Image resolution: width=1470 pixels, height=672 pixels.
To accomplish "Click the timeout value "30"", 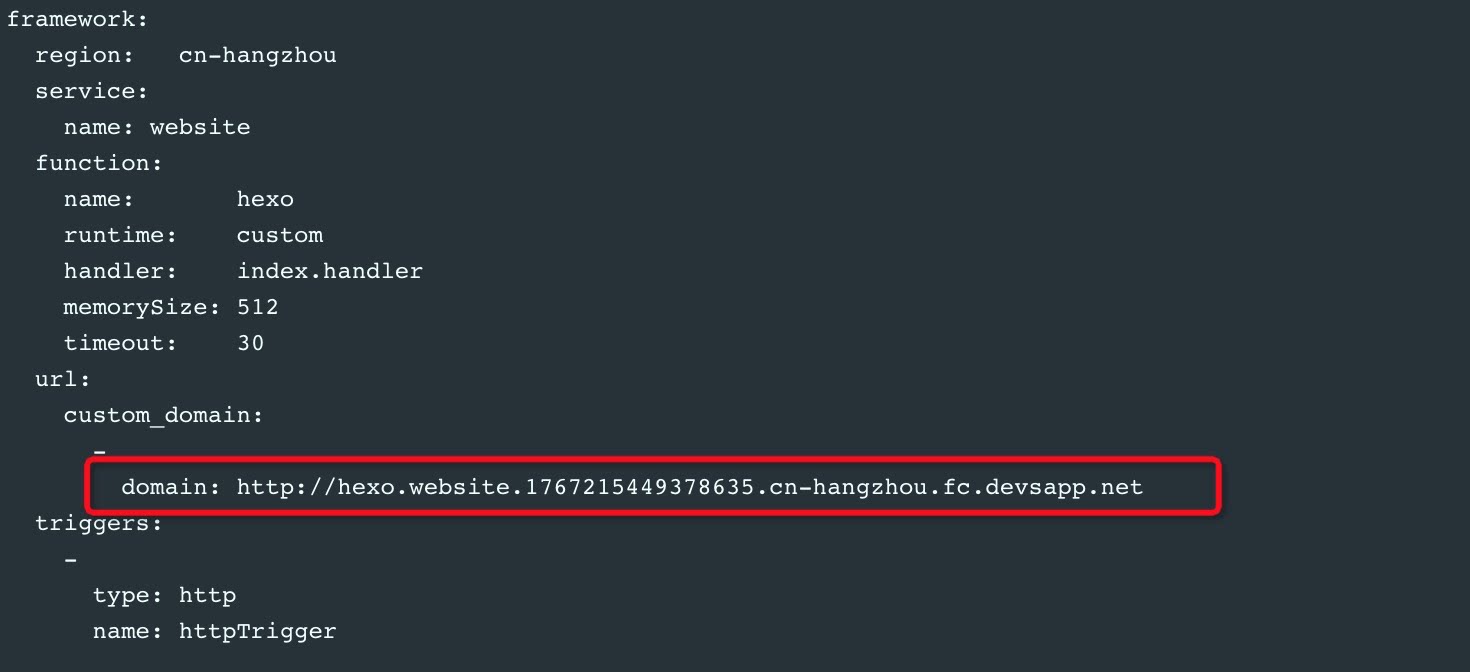I will [x=250, y=343].
